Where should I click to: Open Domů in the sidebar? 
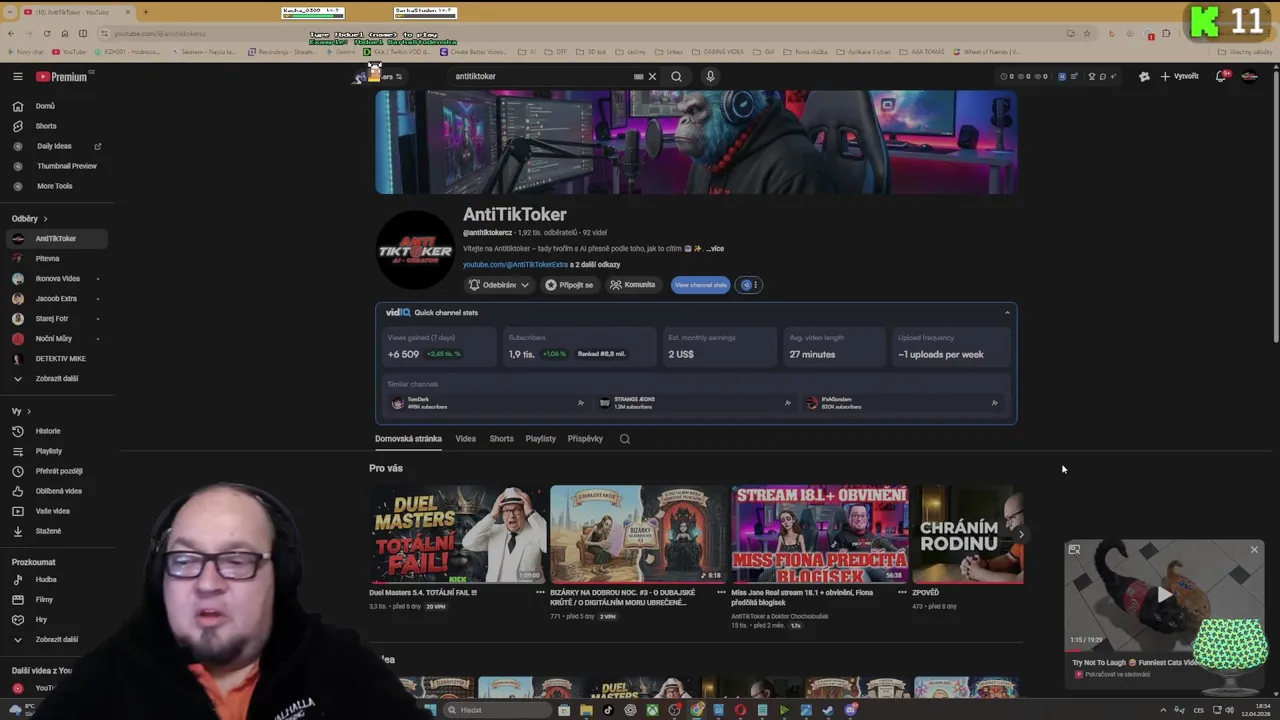tap(55, 106)
